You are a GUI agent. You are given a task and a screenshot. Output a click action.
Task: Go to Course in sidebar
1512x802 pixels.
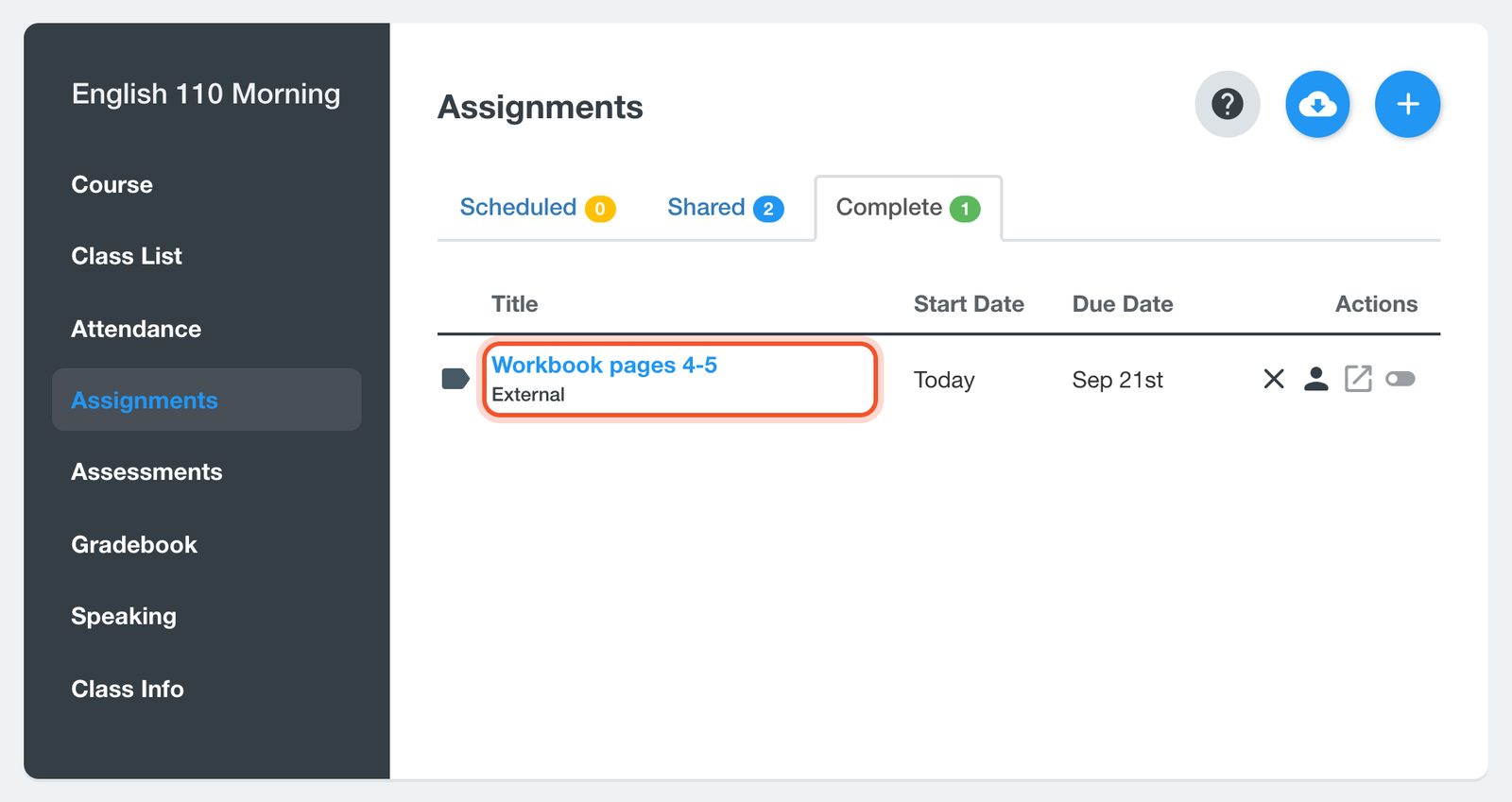112,184
